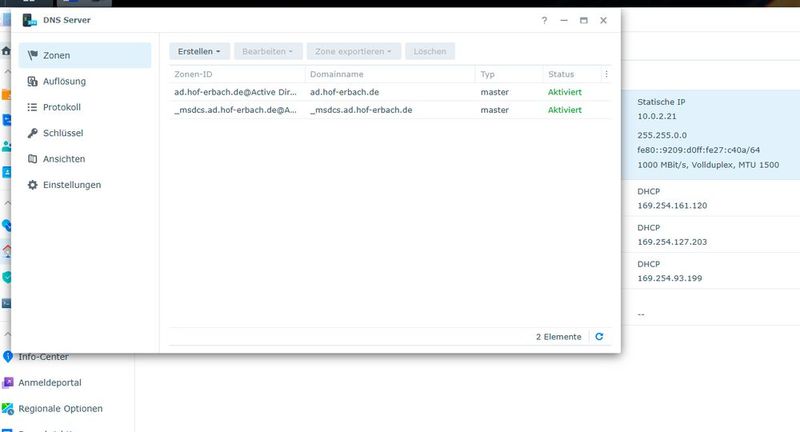Click the DNS Server app icon in title bar
This screenshot has width=800, height=432.
click(x=30, y=20)
